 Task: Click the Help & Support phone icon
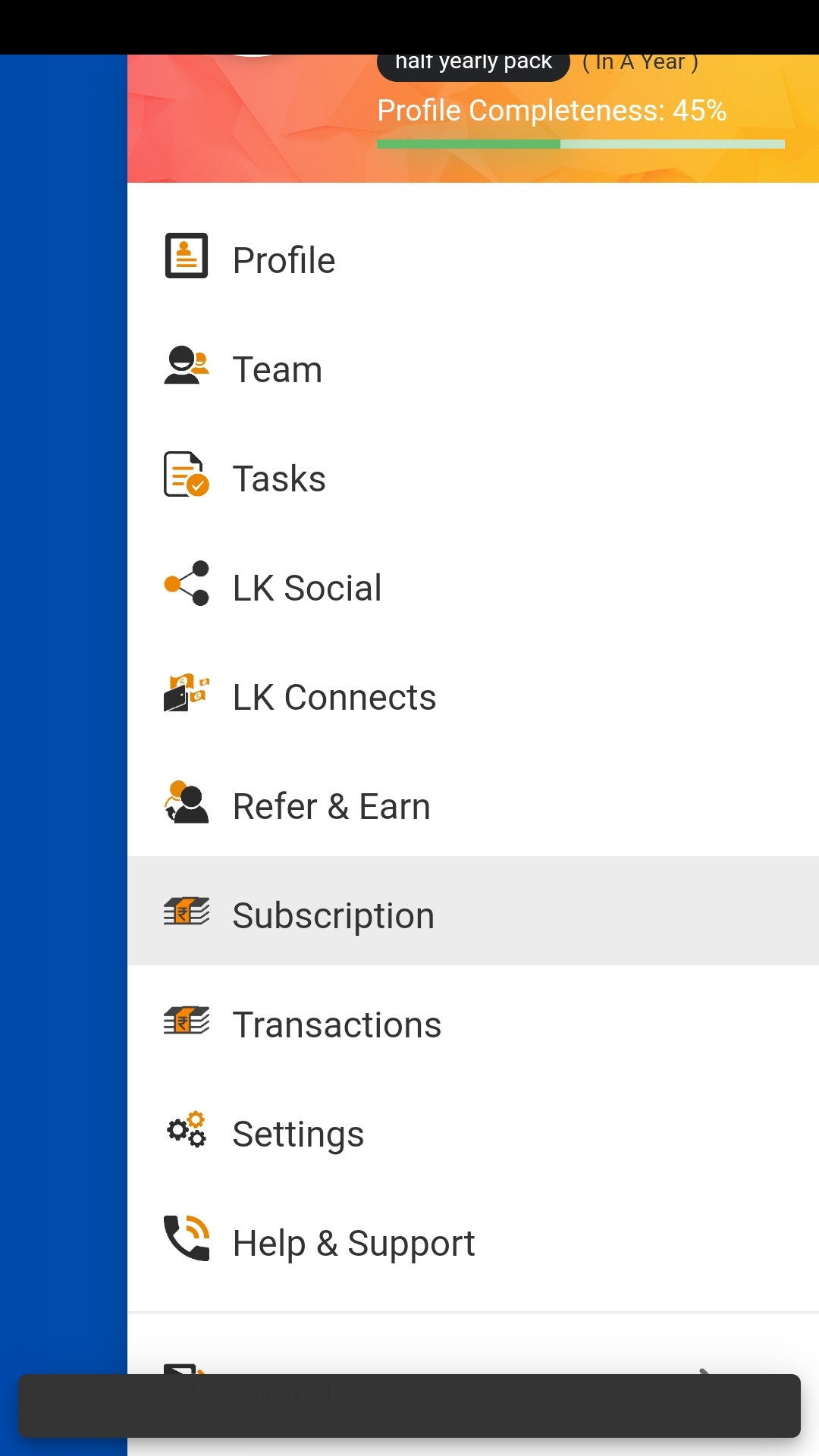(187, 1239)
